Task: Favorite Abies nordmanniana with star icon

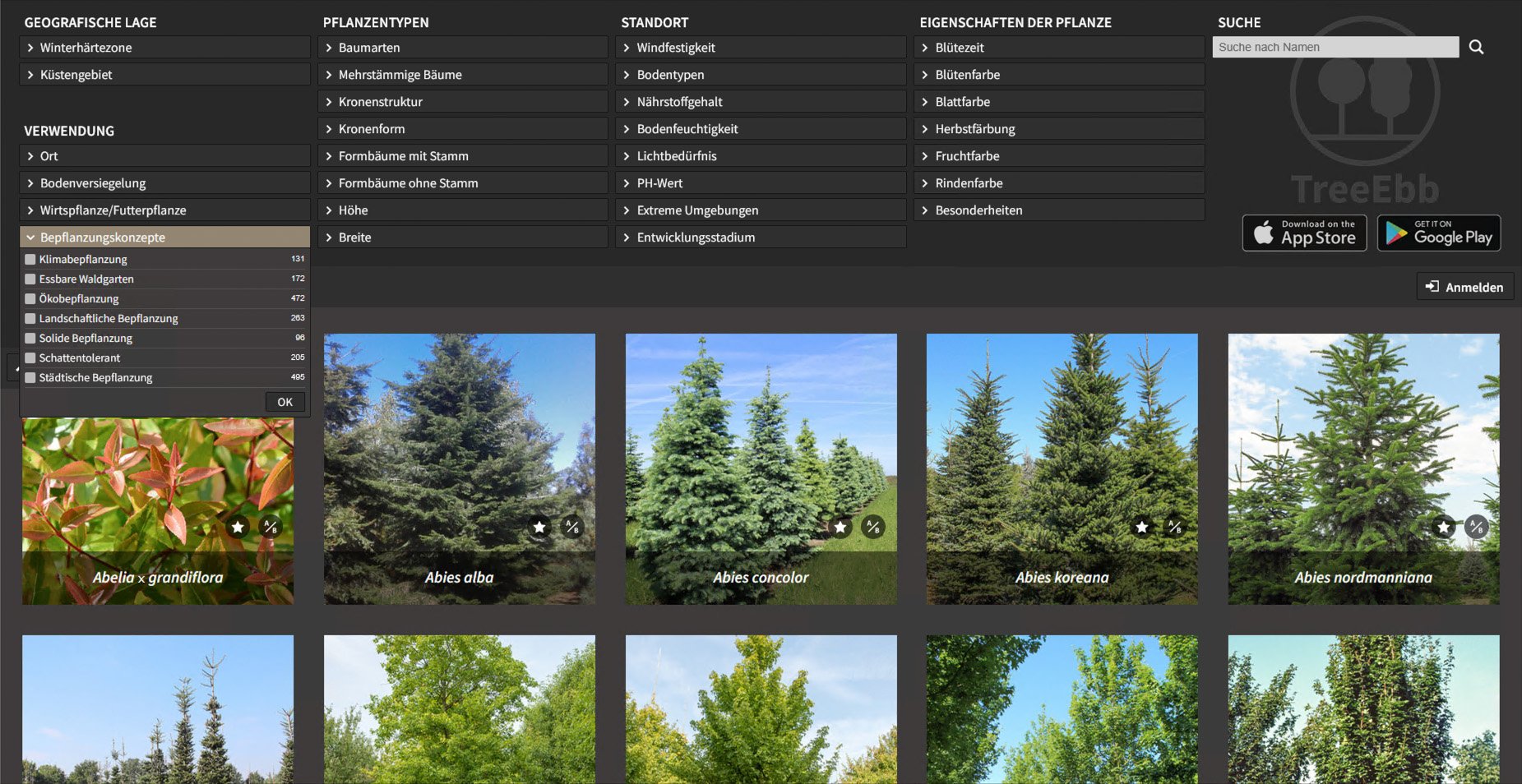Action: pos(1444,527)
